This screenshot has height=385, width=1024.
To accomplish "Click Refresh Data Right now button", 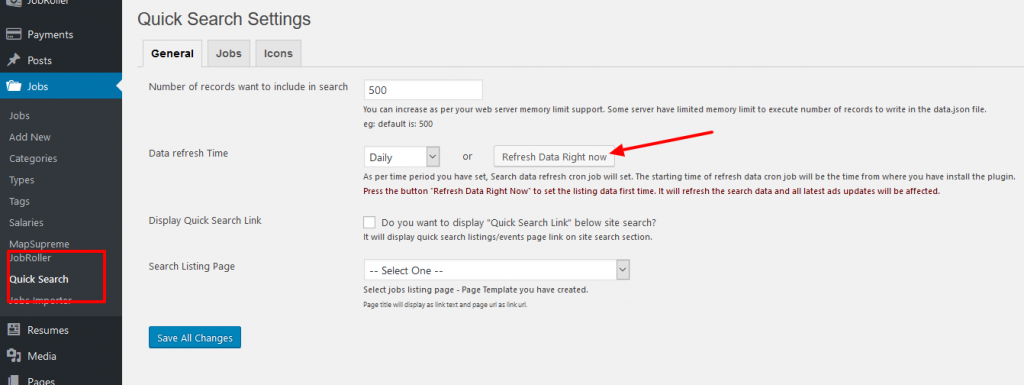I will click(554, 157).
